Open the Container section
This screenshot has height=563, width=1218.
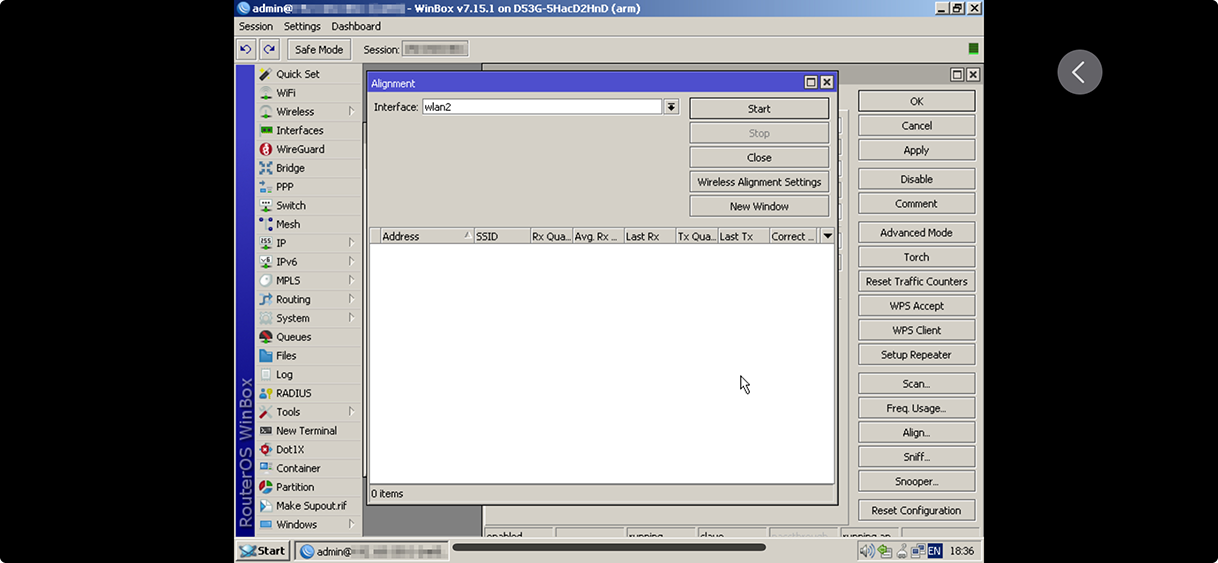tap(298, 468)
